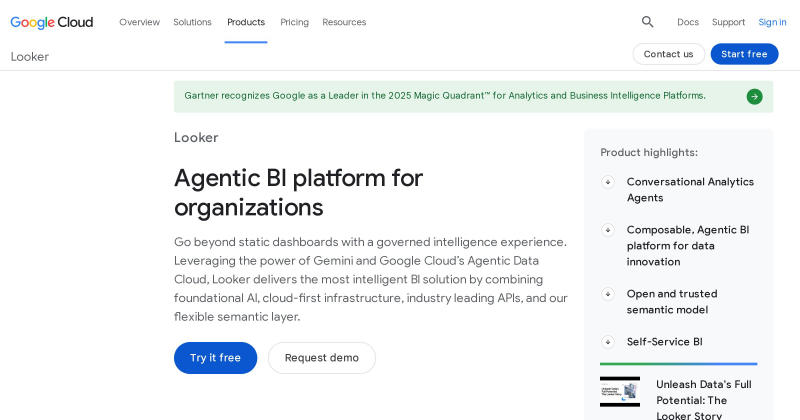Expand Self-Service BI highlight arrow
This screenshot has height=420, width=800.
pos(608,342)
